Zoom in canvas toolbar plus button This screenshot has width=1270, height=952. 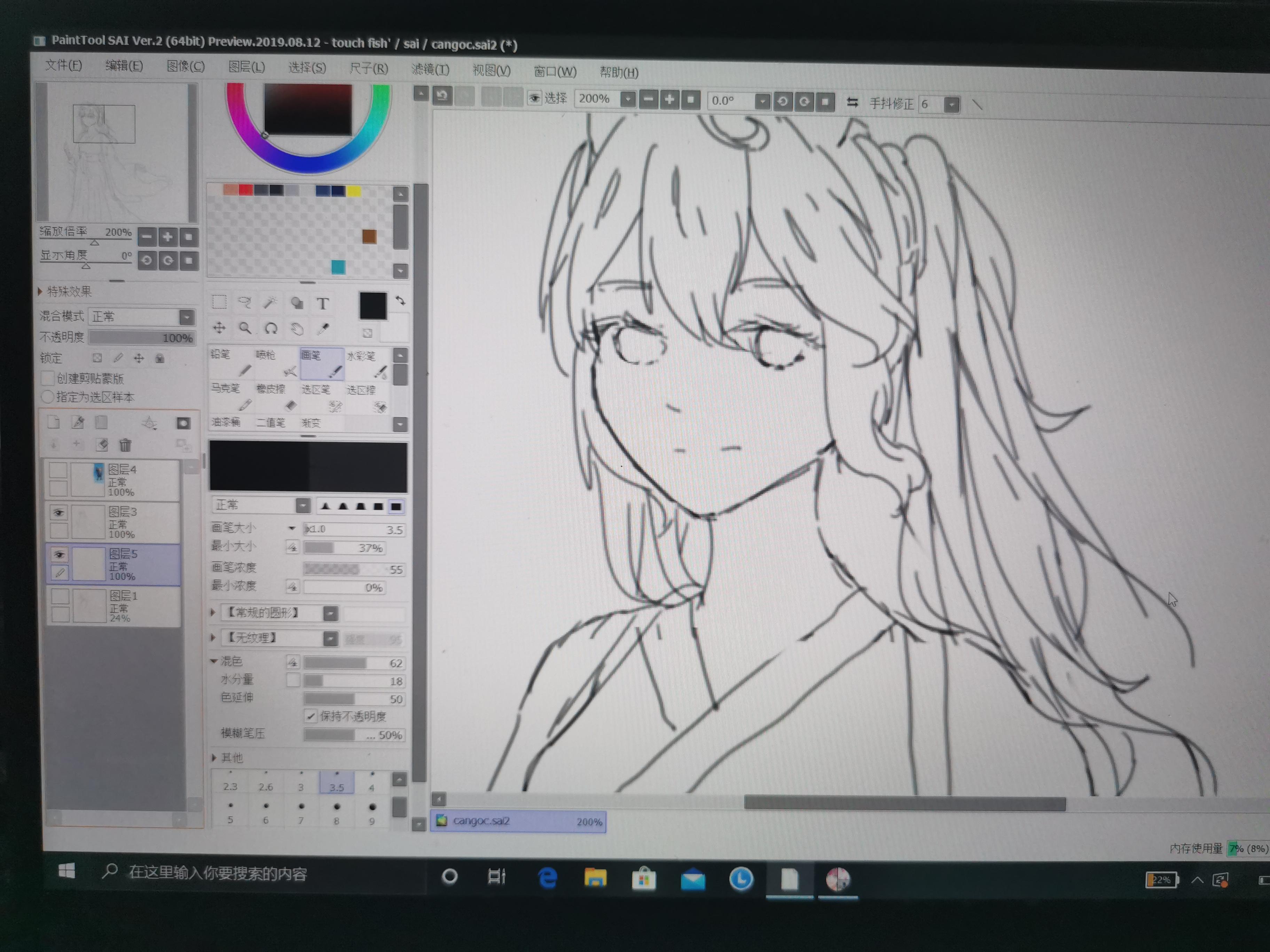tap(669, 100)
